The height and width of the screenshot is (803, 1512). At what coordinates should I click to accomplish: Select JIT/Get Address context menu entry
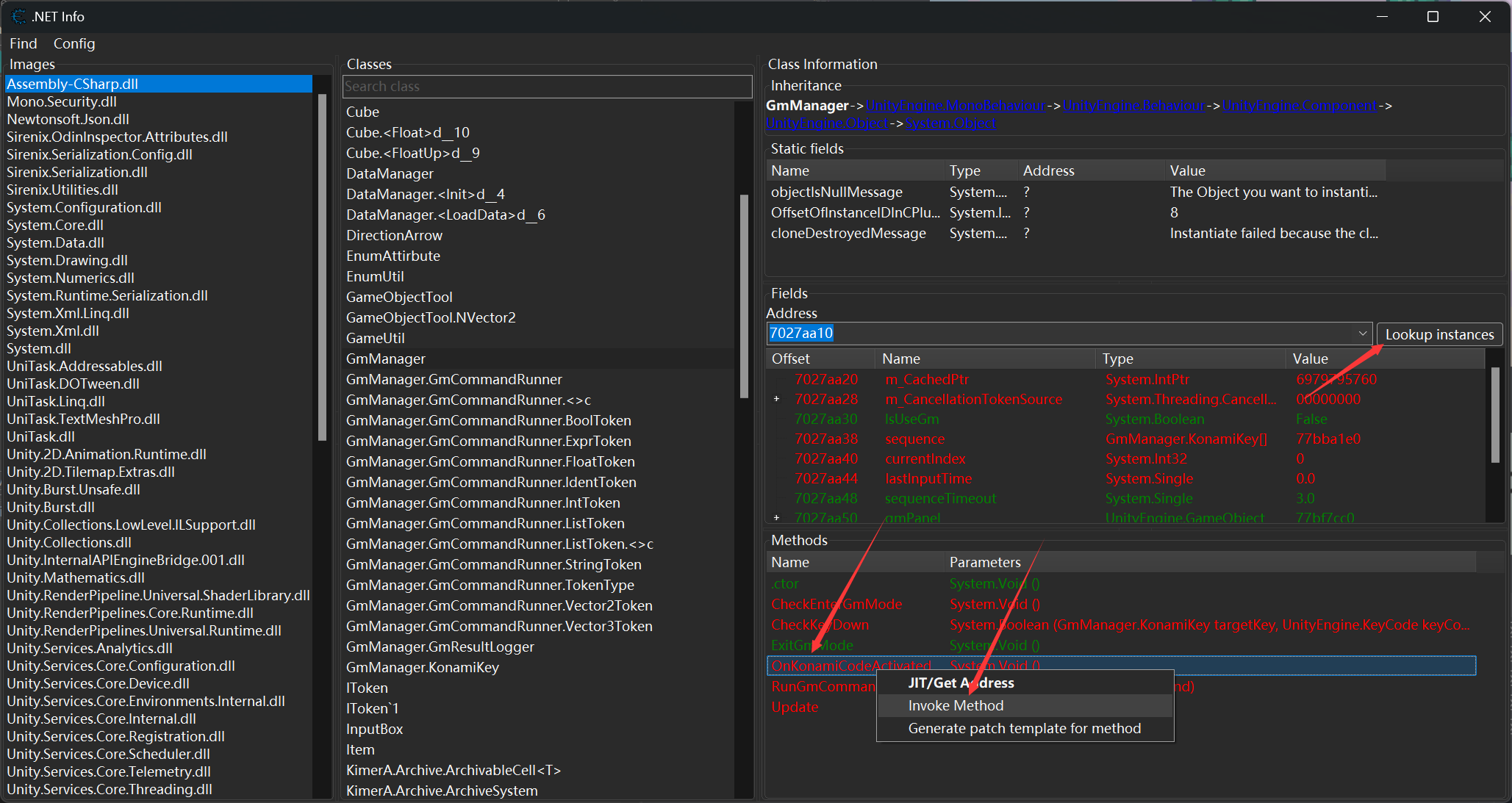click(1025, 683)
